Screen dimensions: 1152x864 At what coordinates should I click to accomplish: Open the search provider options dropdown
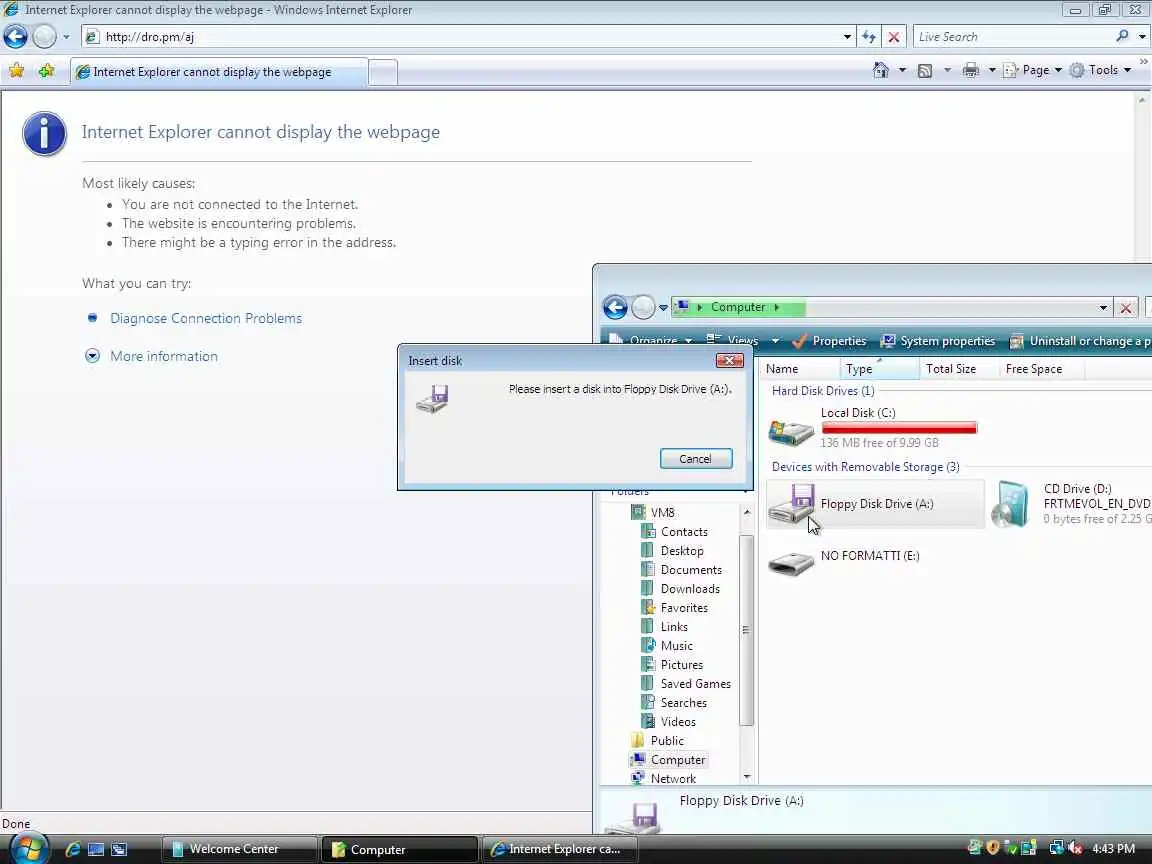[1142, 37]
